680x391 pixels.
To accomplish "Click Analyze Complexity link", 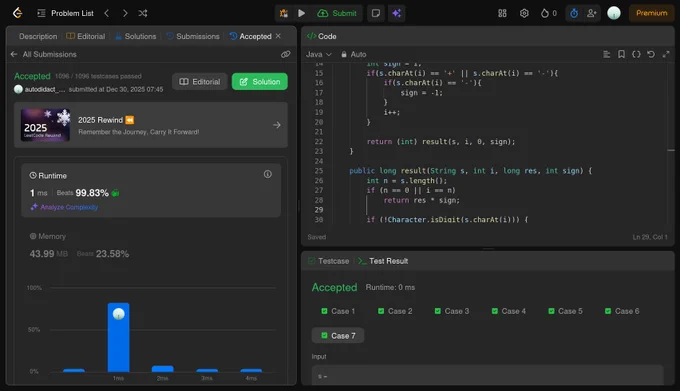I will 65,207.
